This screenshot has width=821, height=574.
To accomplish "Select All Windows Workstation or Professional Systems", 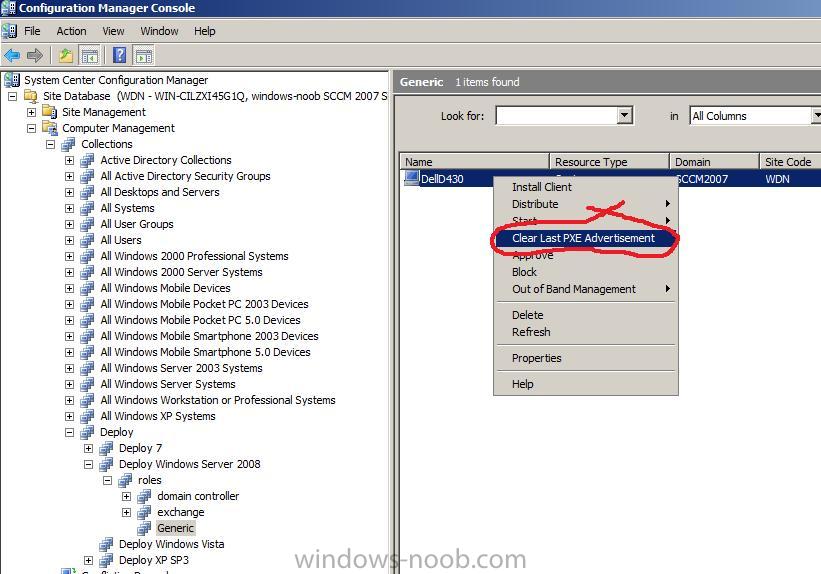I will [218, 400].
